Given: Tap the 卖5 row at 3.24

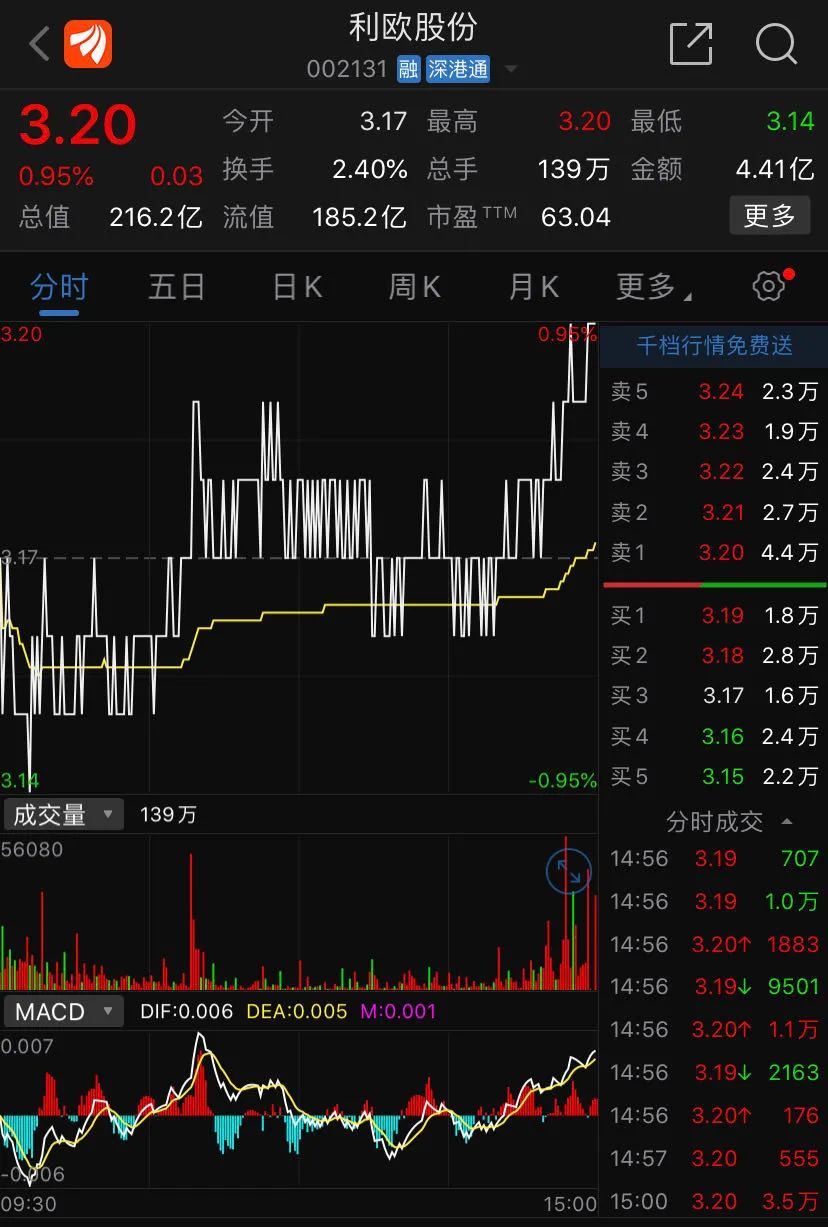Looking at the screenshot, I should click(x=714, y=391).
